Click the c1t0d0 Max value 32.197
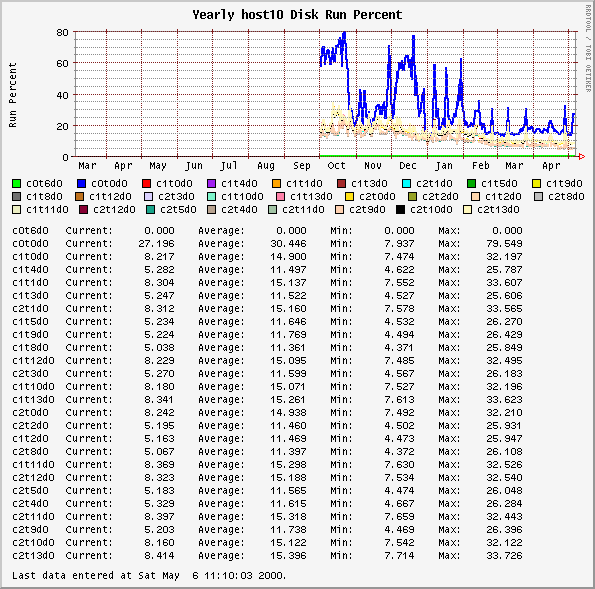The width and height of the screenshot is (595, 589). click(x=504, y=257)
